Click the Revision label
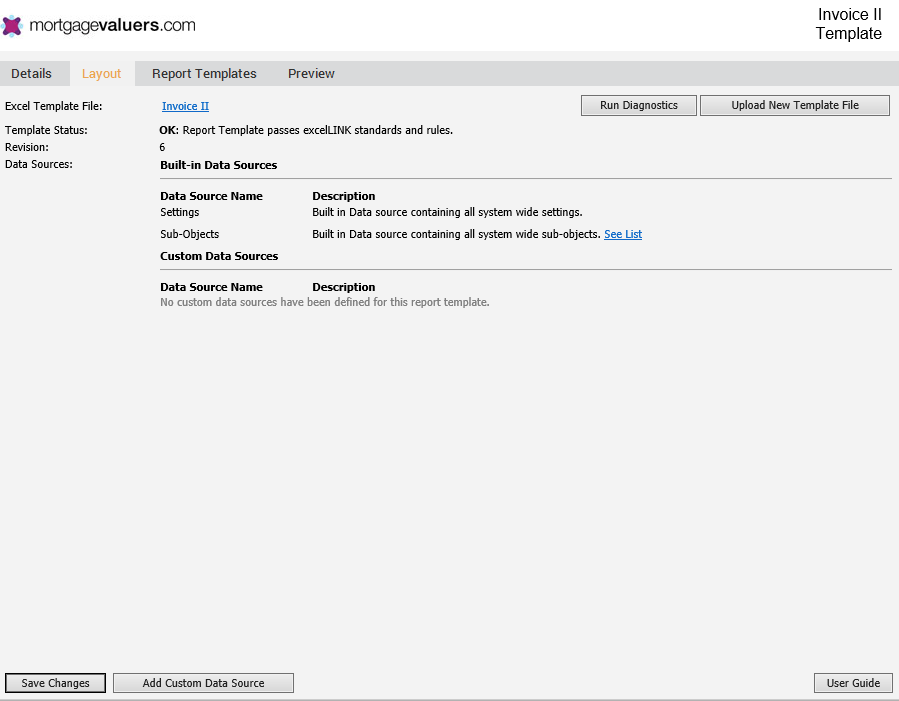 click(x=26, y=147)
